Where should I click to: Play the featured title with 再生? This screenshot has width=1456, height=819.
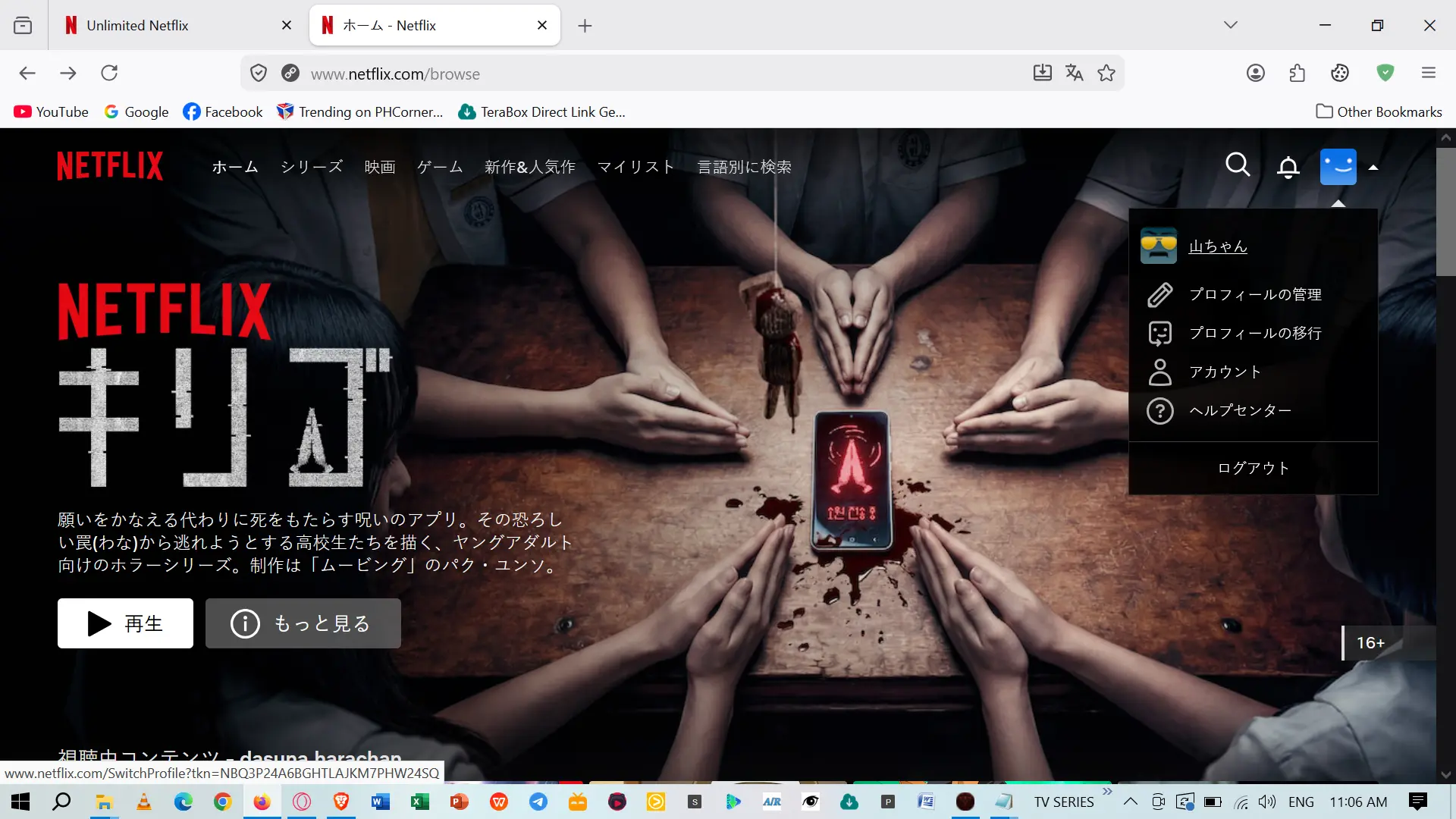(x=125, y=623)
